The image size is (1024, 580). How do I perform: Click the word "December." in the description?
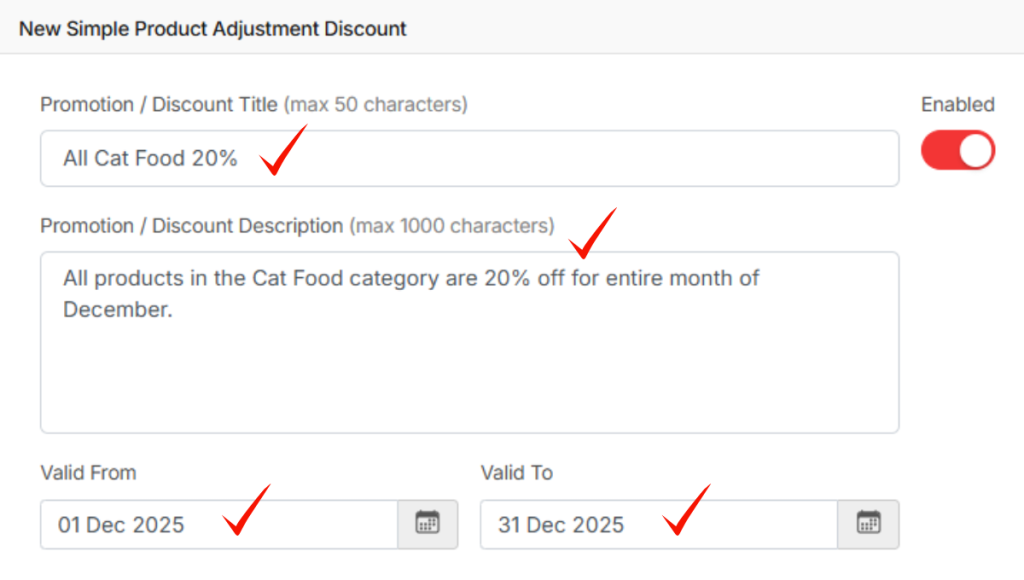(x=118, y=310)
